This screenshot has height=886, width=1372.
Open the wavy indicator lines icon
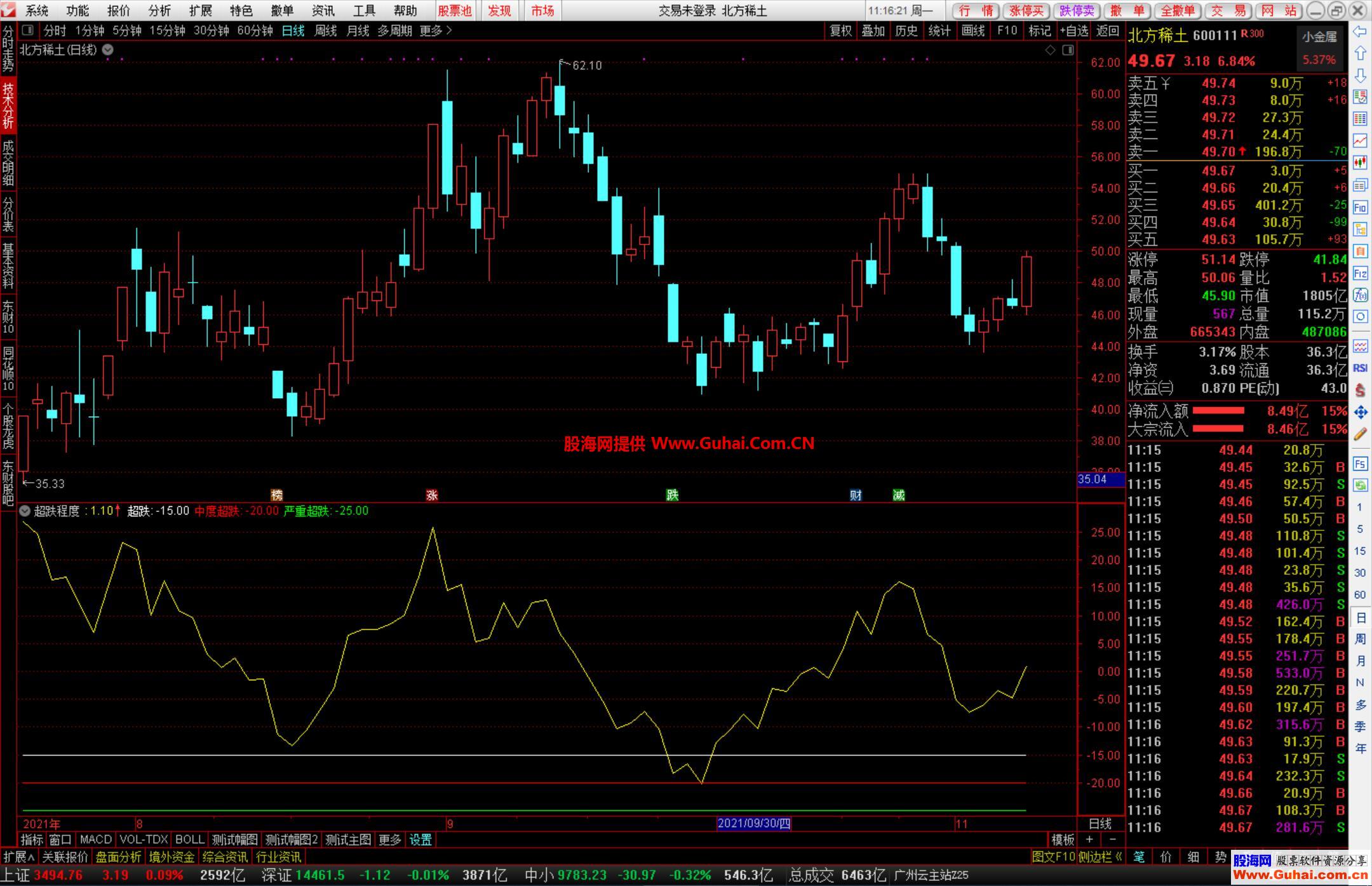[1360, 346]
